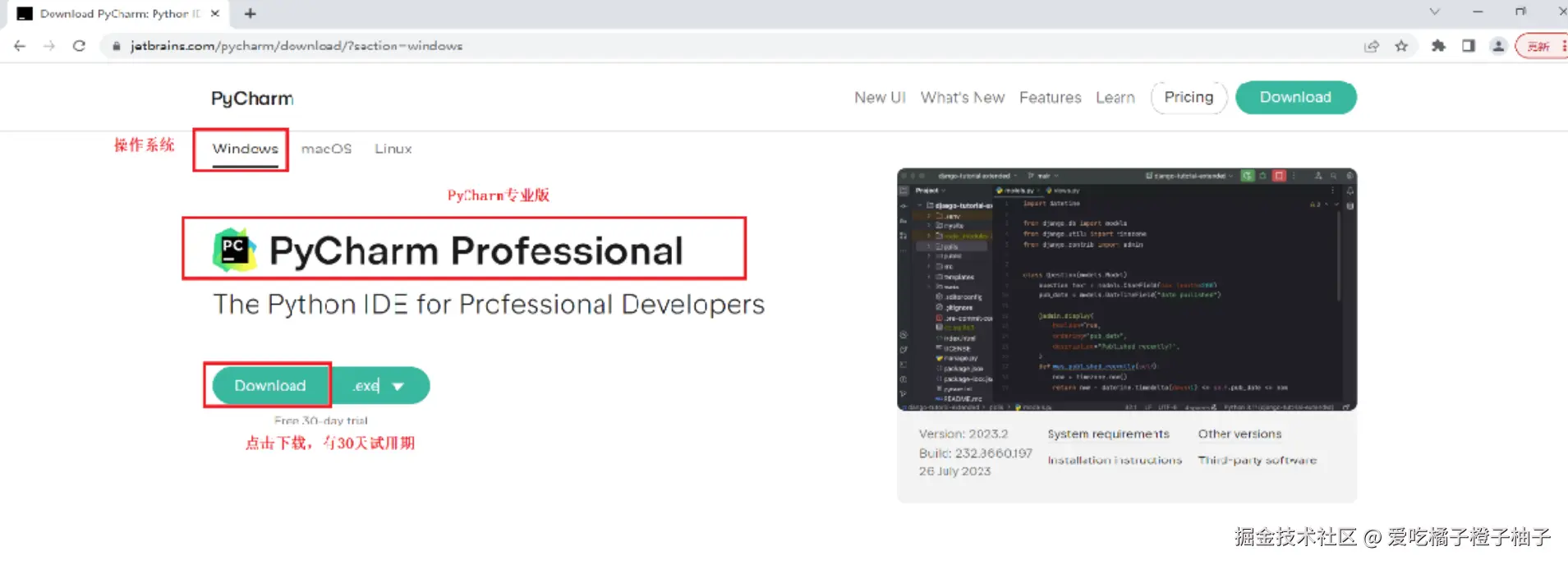
Task: Open the Third-party software link
Action: click(x=1257, y=461)
